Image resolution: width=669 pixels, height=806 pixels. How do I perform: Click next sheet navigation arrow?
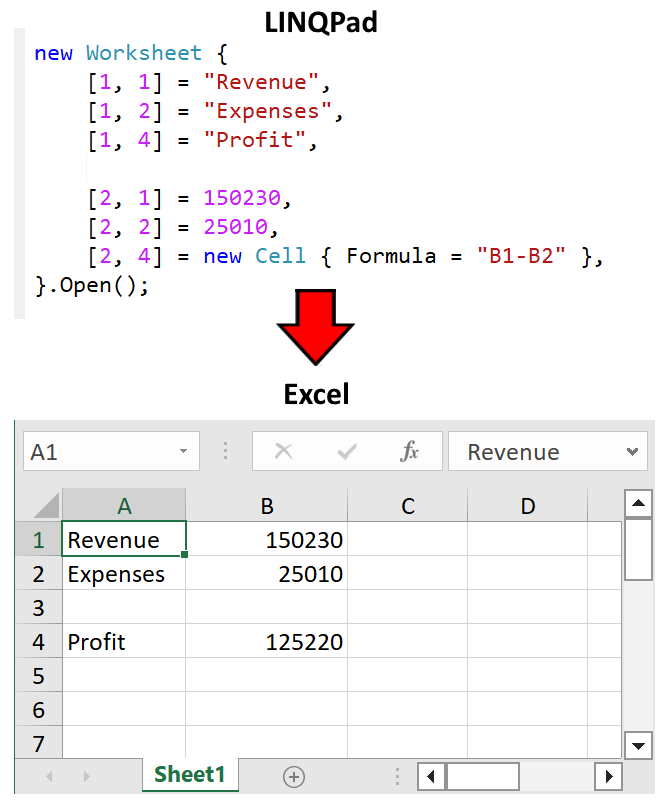tap(86, 776)
